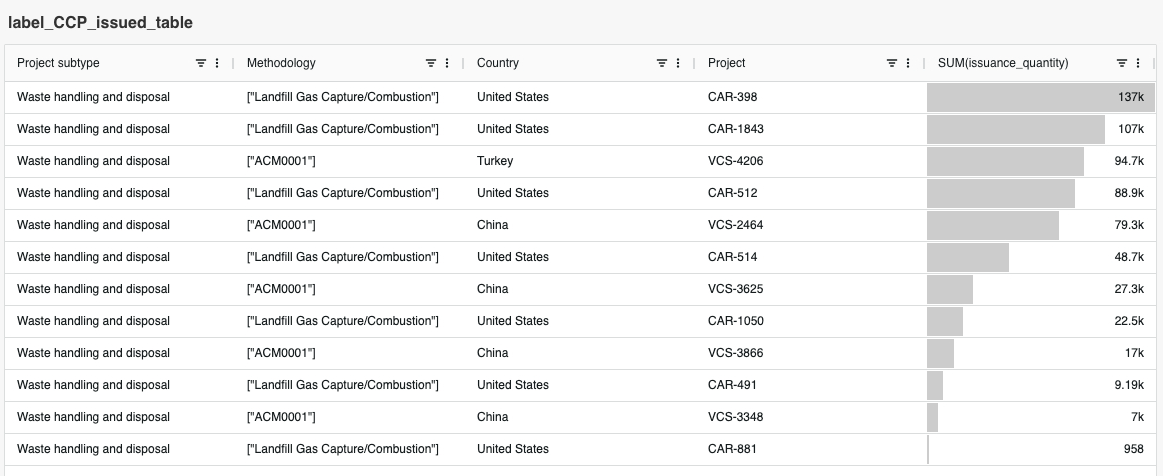Sort by Country column header label
The height and width of the screenshot is (476, 1163).
pyautogui.click(x=498, y=63)
